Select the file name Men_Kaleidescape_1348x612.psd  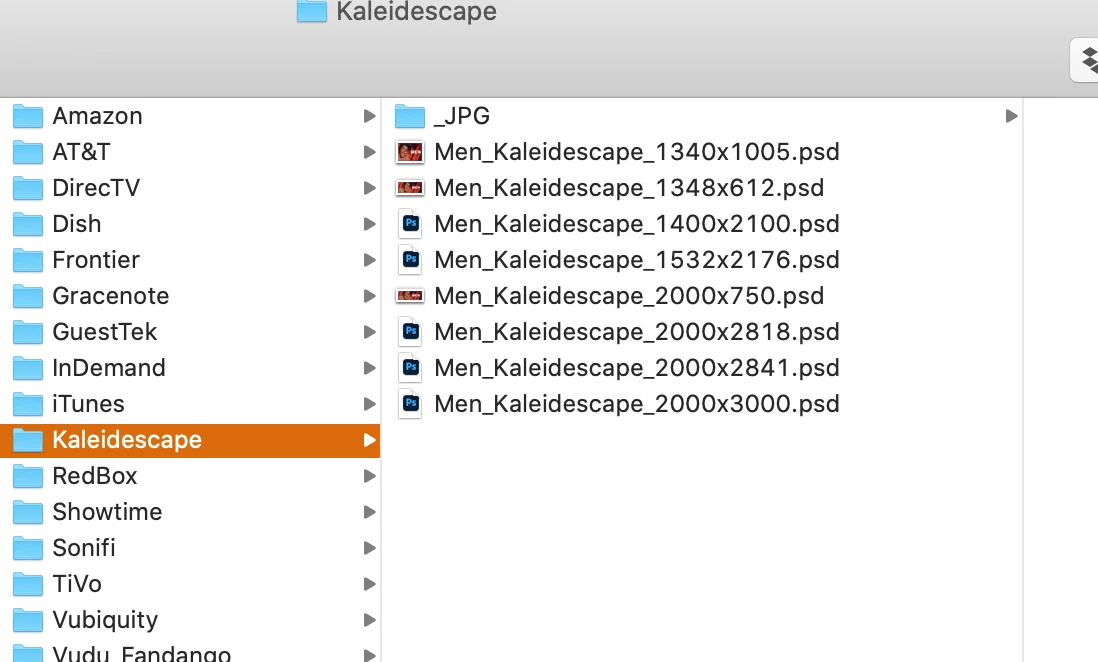(629, 188)
